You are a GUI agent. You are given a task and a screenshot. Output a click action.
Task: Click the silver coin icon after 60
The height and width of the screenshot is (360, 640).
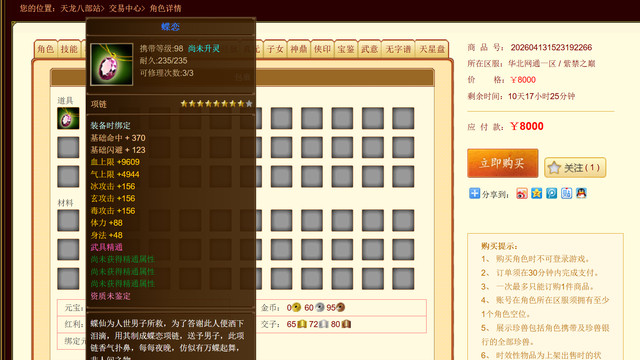320,307
